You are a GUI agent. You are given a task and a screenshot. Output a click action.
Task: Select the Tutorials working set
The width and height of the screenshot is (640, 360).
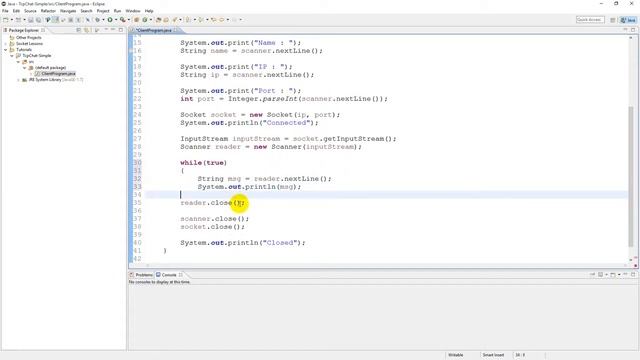pyautogui.click(x=24, y=49)
